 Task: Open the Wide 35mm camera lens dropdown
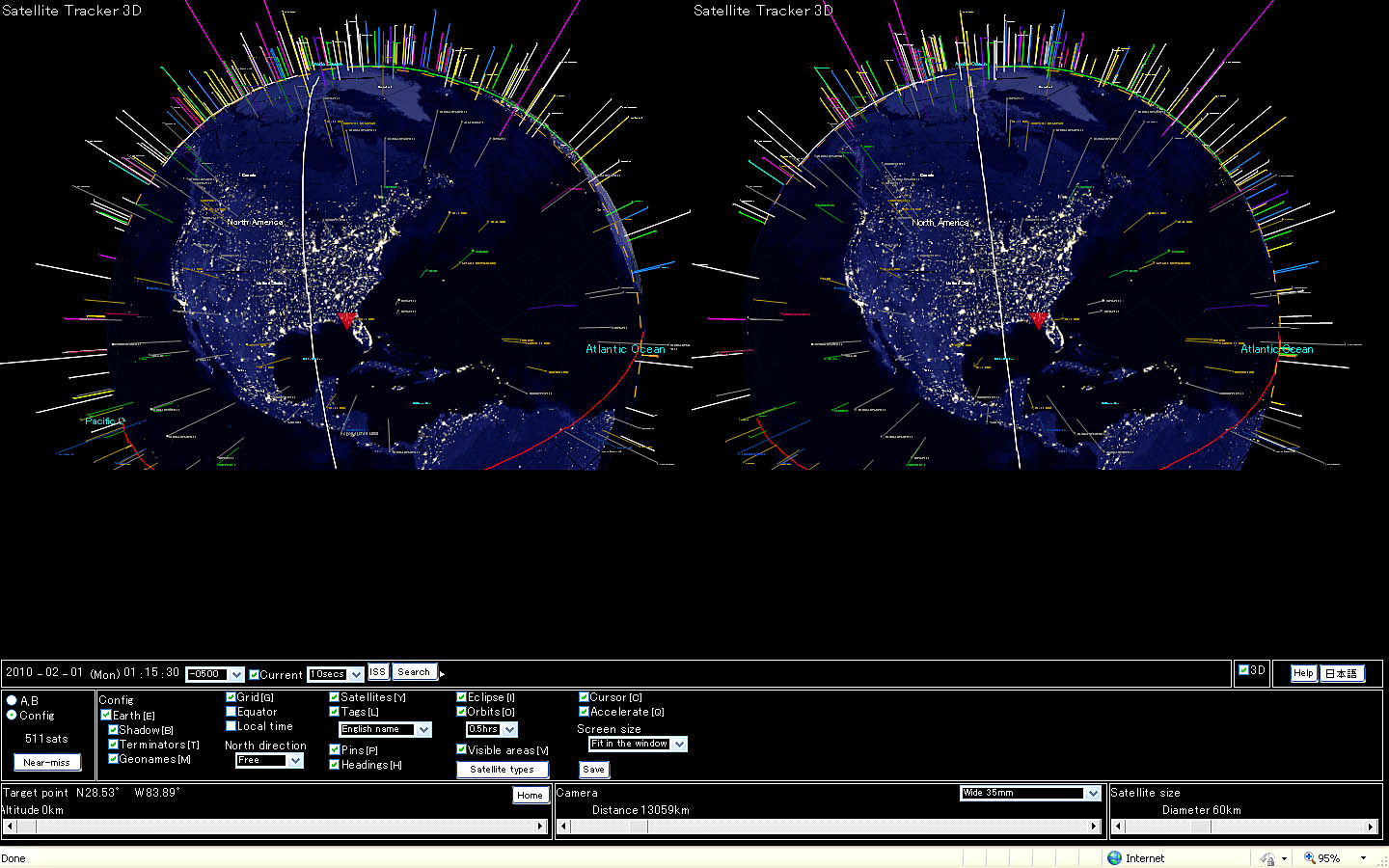coord(1030,793)
